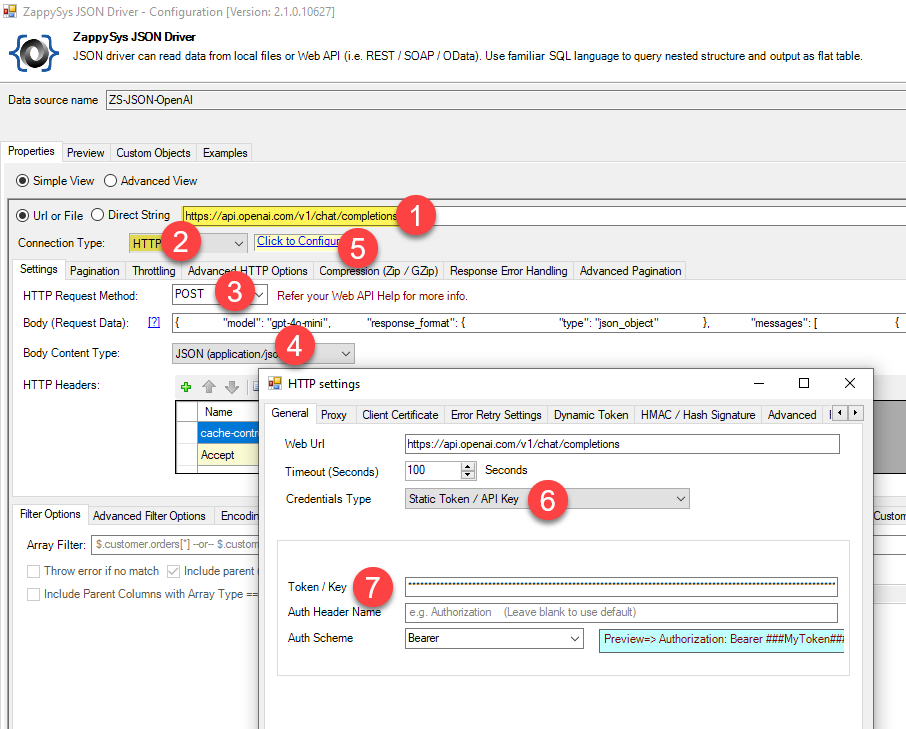Select the Simple View radio button
Image resolution: width=906 pixels, height=729 pixels.
click(x=23, y=181)
